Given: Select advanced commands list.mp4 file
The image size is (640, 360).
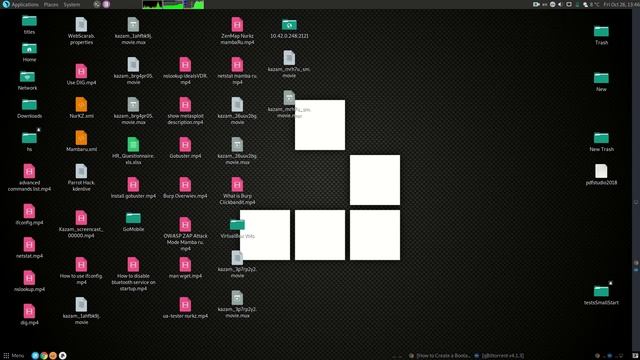Looking at the screenshot, I should pos(29,178).
